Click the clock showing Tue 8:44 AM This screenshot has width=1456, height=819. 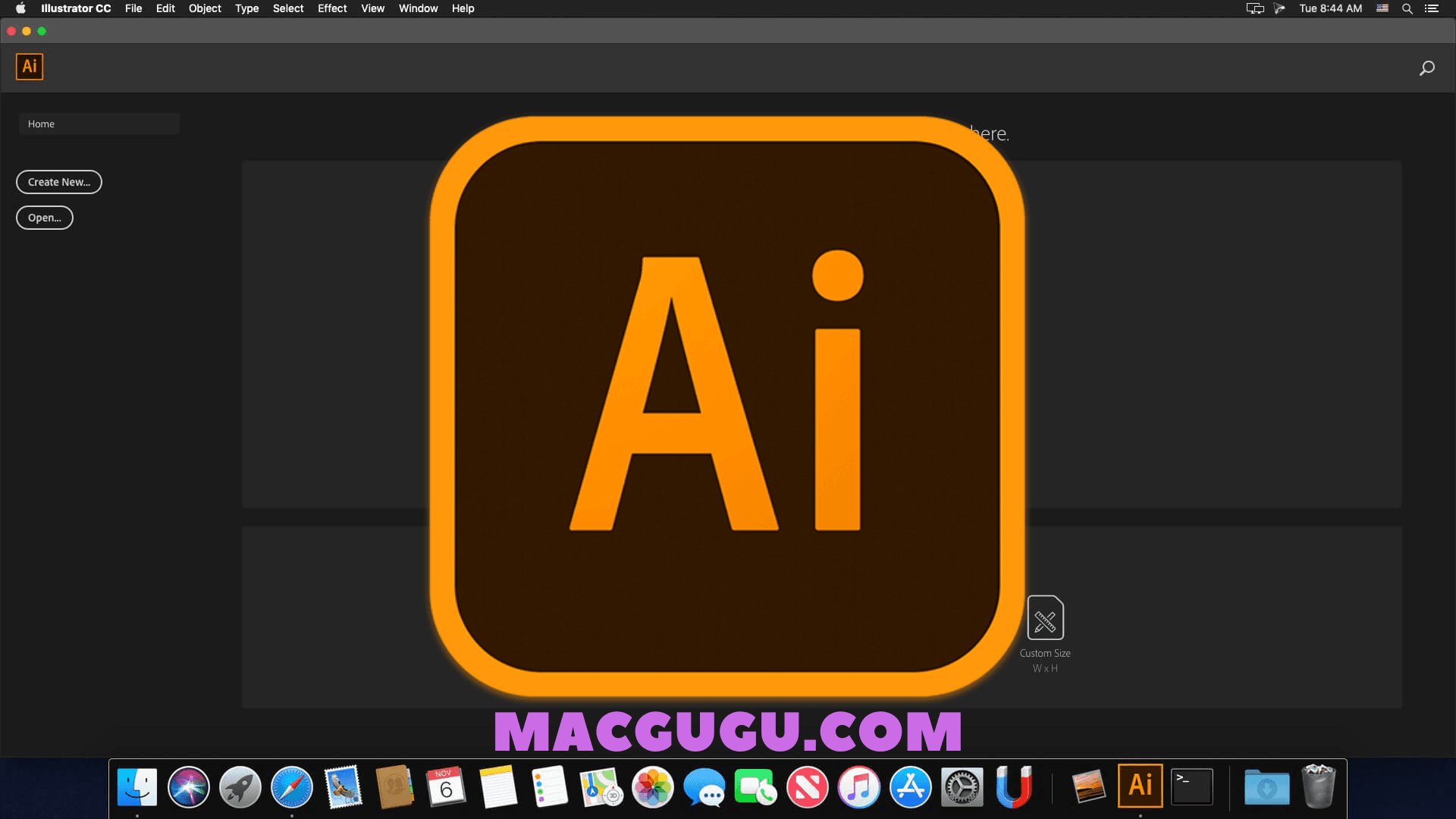click(1330, 8)
